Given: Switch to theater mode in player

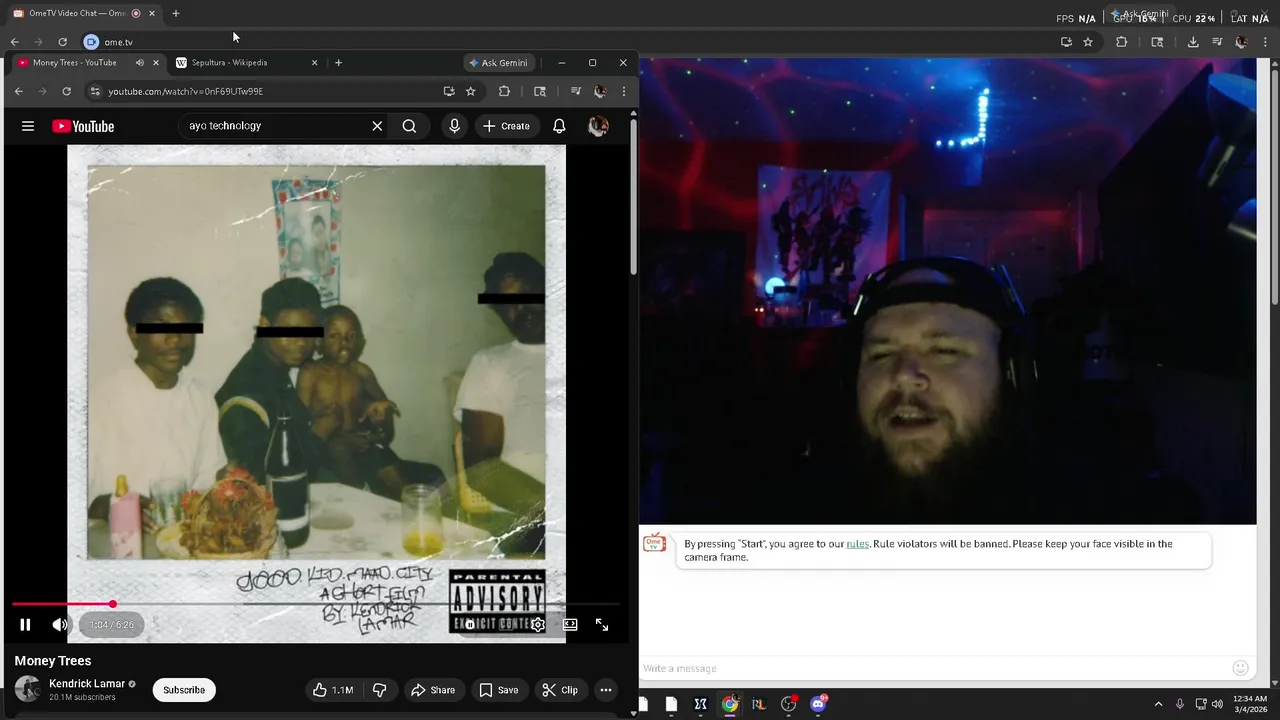Looking at the screenshot, I should tap(570, 625).
